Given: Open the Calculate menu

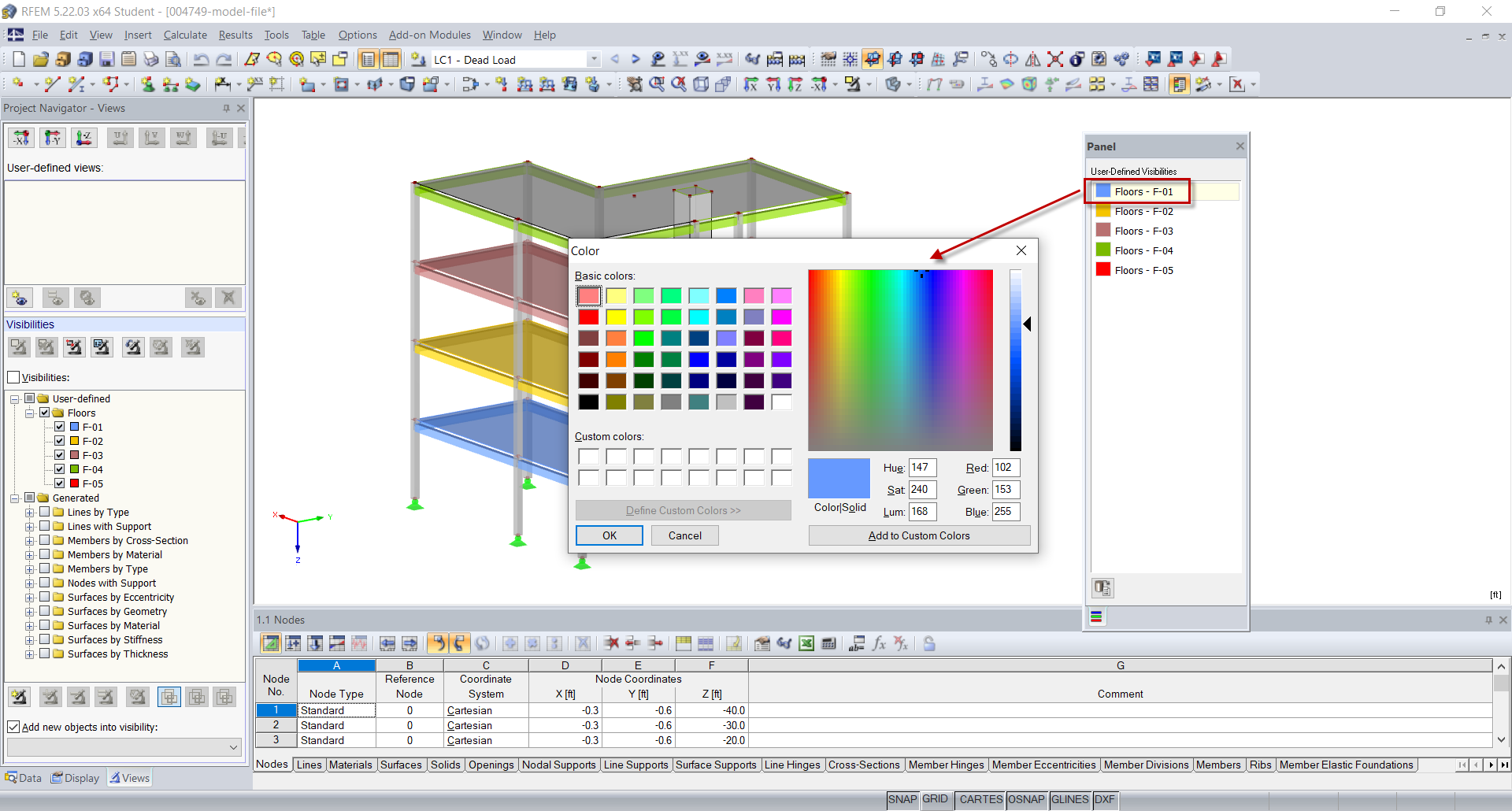Looking at the screenshot, I should click(x=185, y=35).
